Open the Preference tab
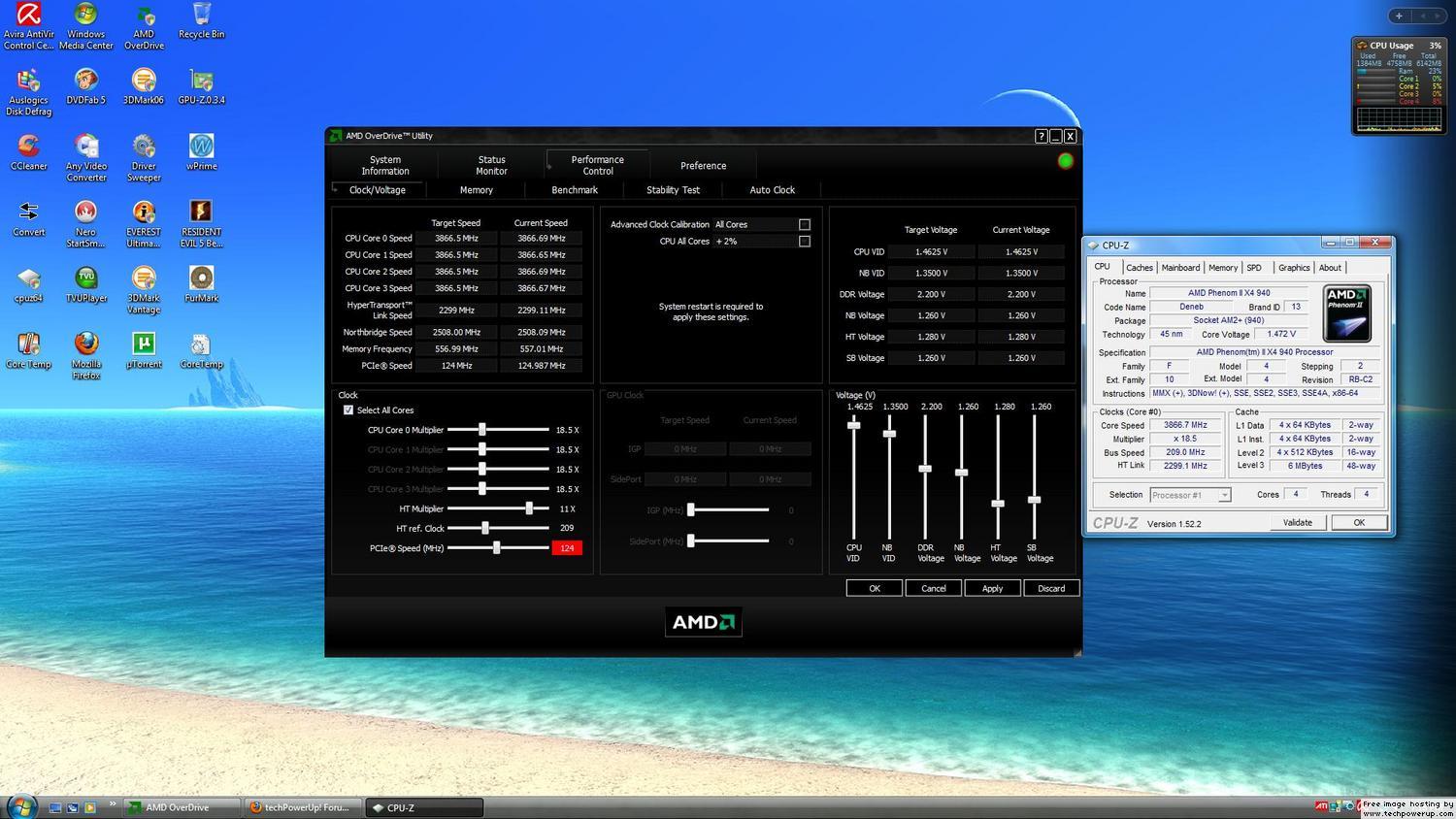 (x=703, y=165)
